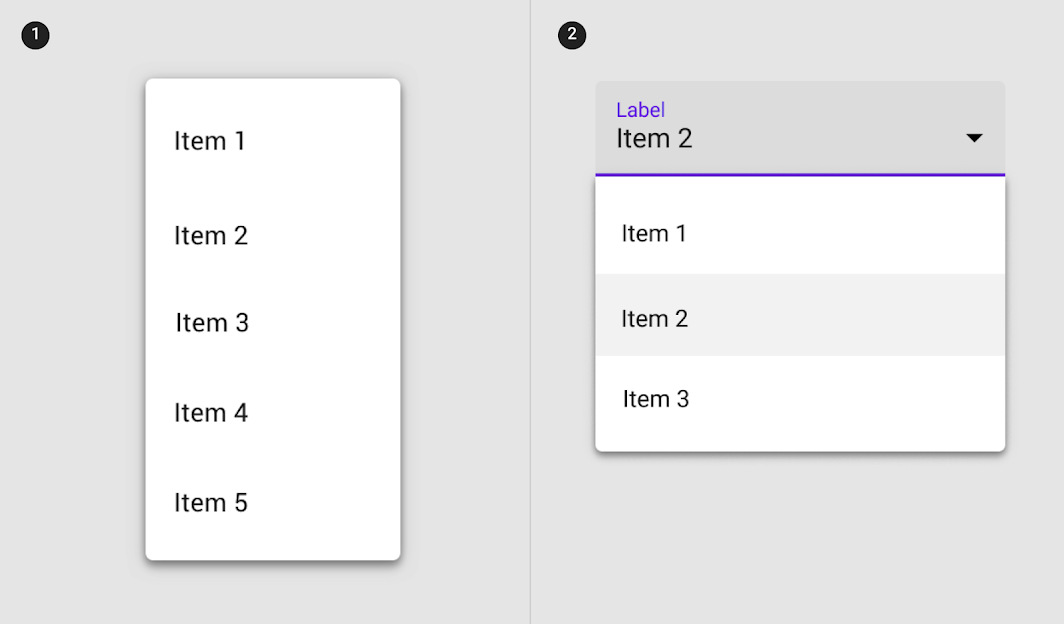The height and width of the screenshot is (624, 1064).
Task: Click the purple "Label" text
Action: (641, 110)
